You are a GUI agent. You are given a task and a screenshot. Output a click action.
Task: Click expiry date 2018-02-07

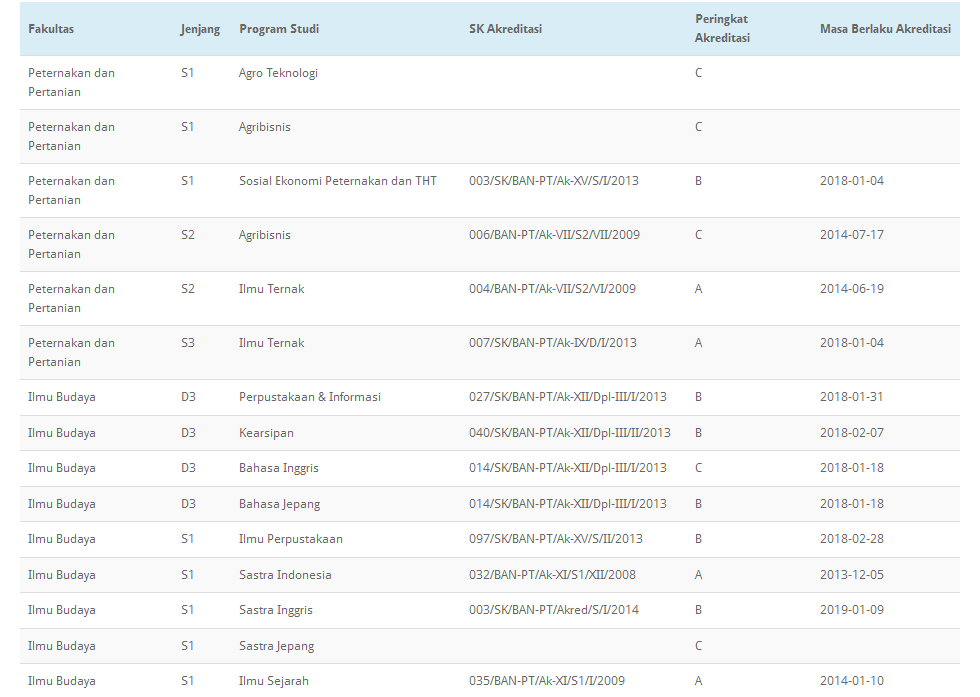pyautogui.click(x=851, y=433)
